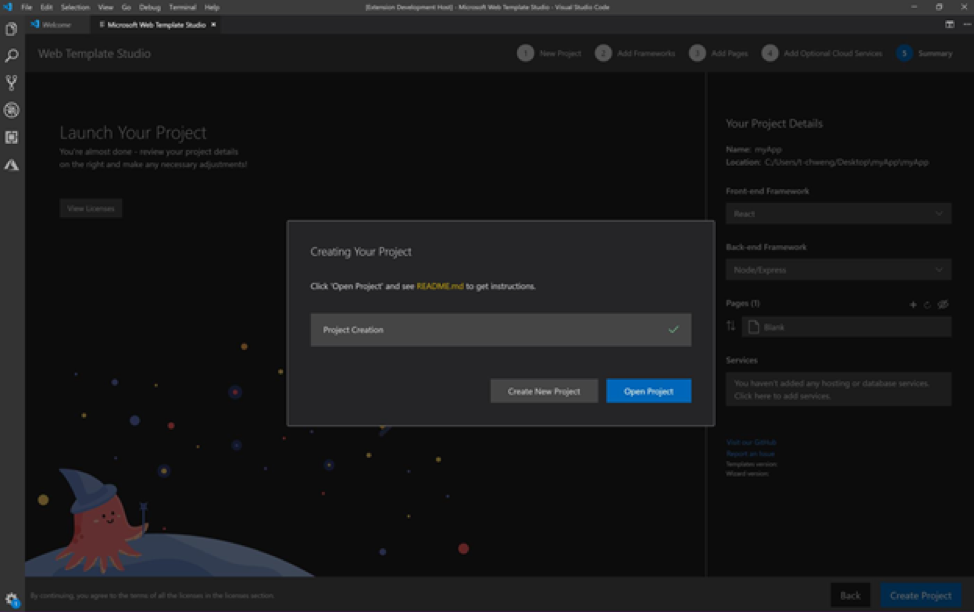This screenshot has height=612, width=974.
Task: Open the Edit menu
Action: (47, 7)
